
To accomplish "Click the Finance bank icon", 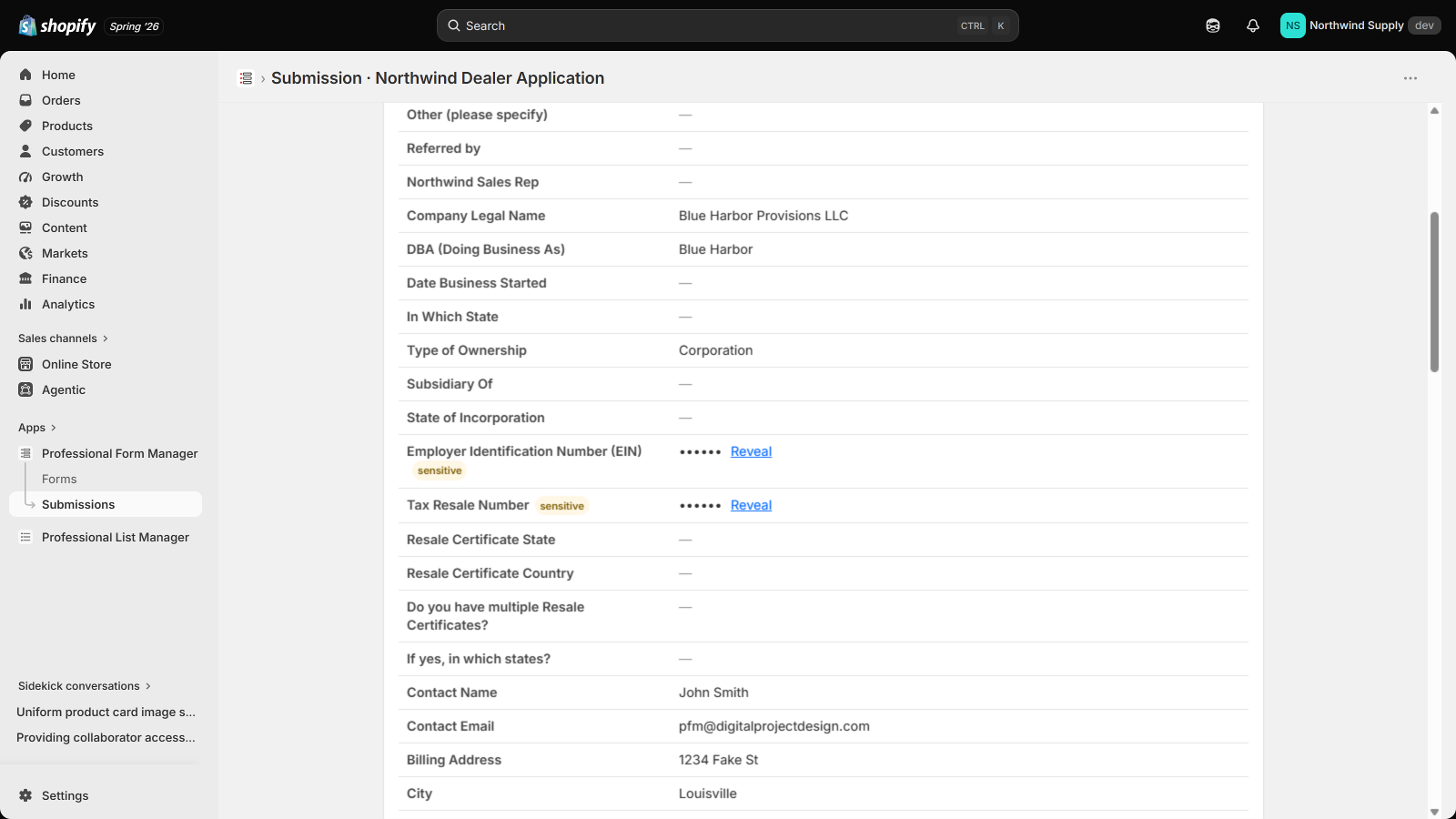I will [25, 278].
